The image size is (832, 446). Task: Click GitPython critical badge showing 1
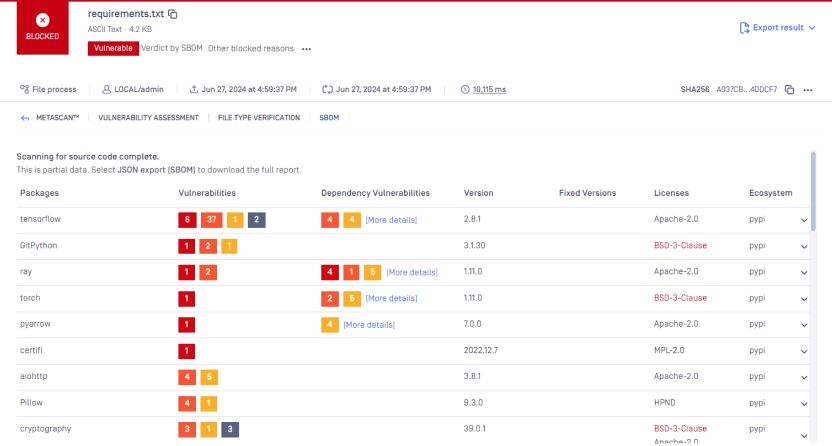click(186, 246)
